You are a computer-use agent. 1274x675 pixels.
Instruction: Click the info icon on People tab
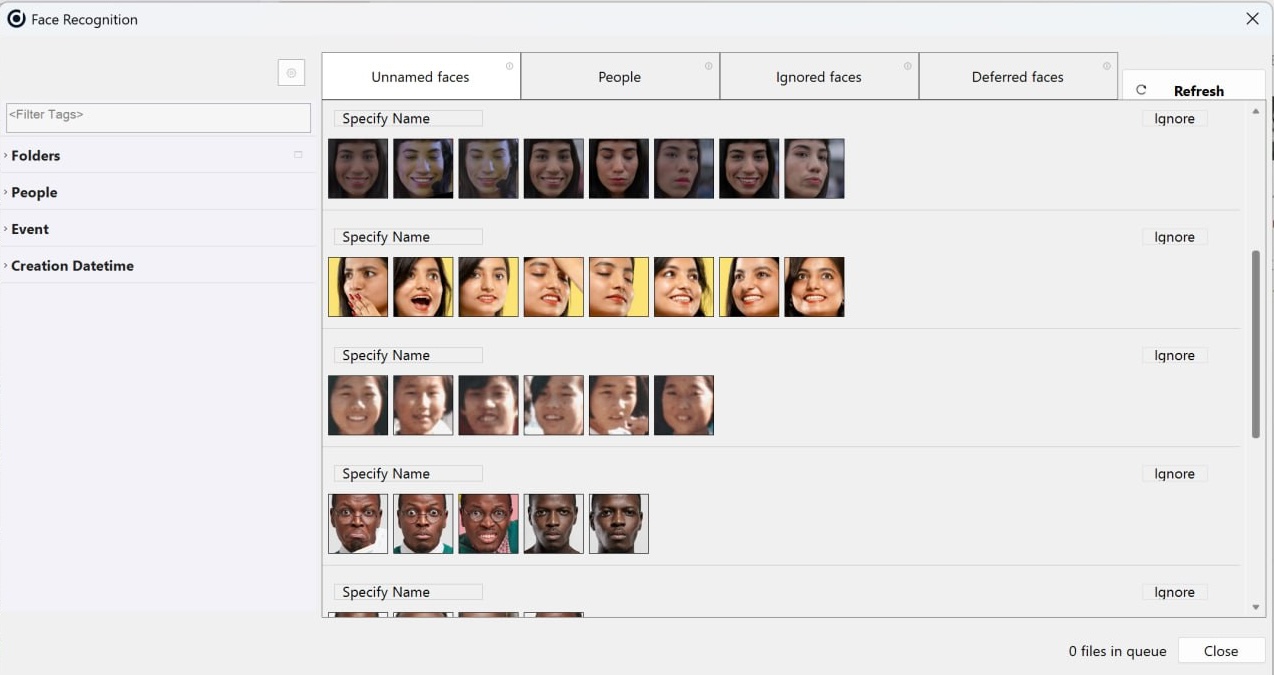point(708,67)
